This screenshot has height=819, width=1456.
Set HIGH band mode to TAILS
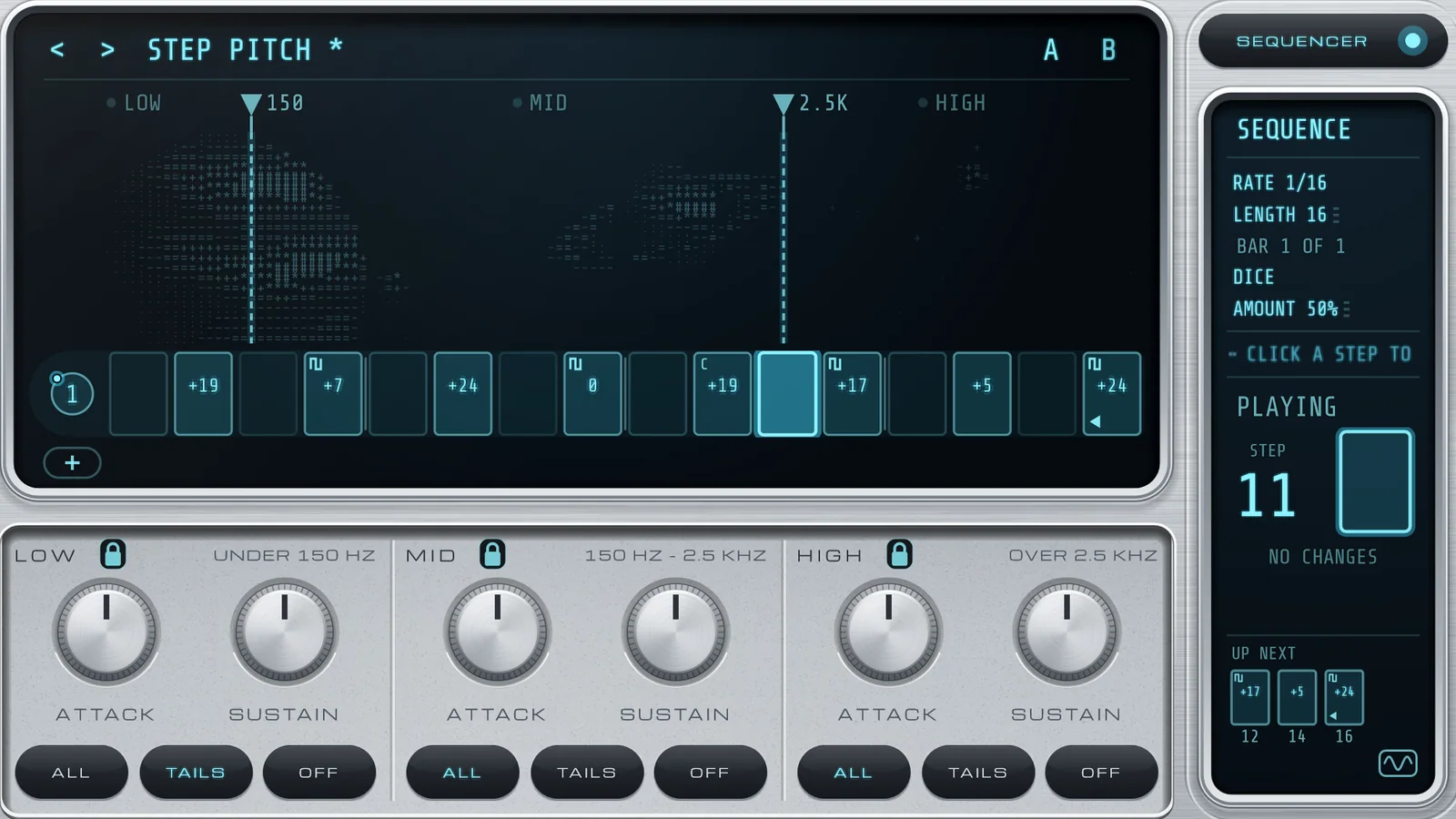pyautogui.click(x=978, y=773)
